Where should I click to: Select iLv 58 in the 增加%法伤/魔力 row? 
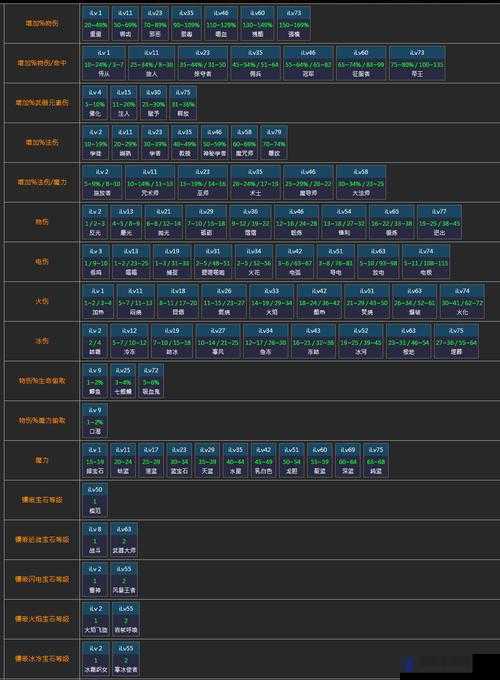point(361,182)
